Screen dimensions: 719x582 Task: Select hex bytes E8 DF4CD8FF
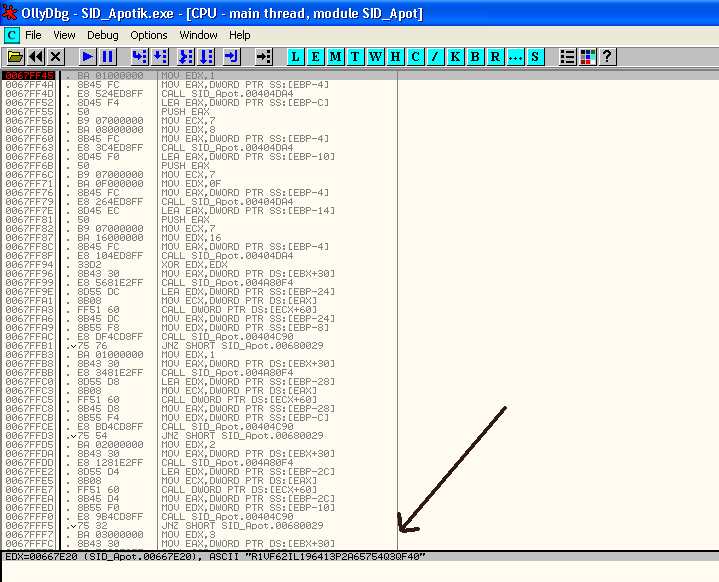point(110,337)
